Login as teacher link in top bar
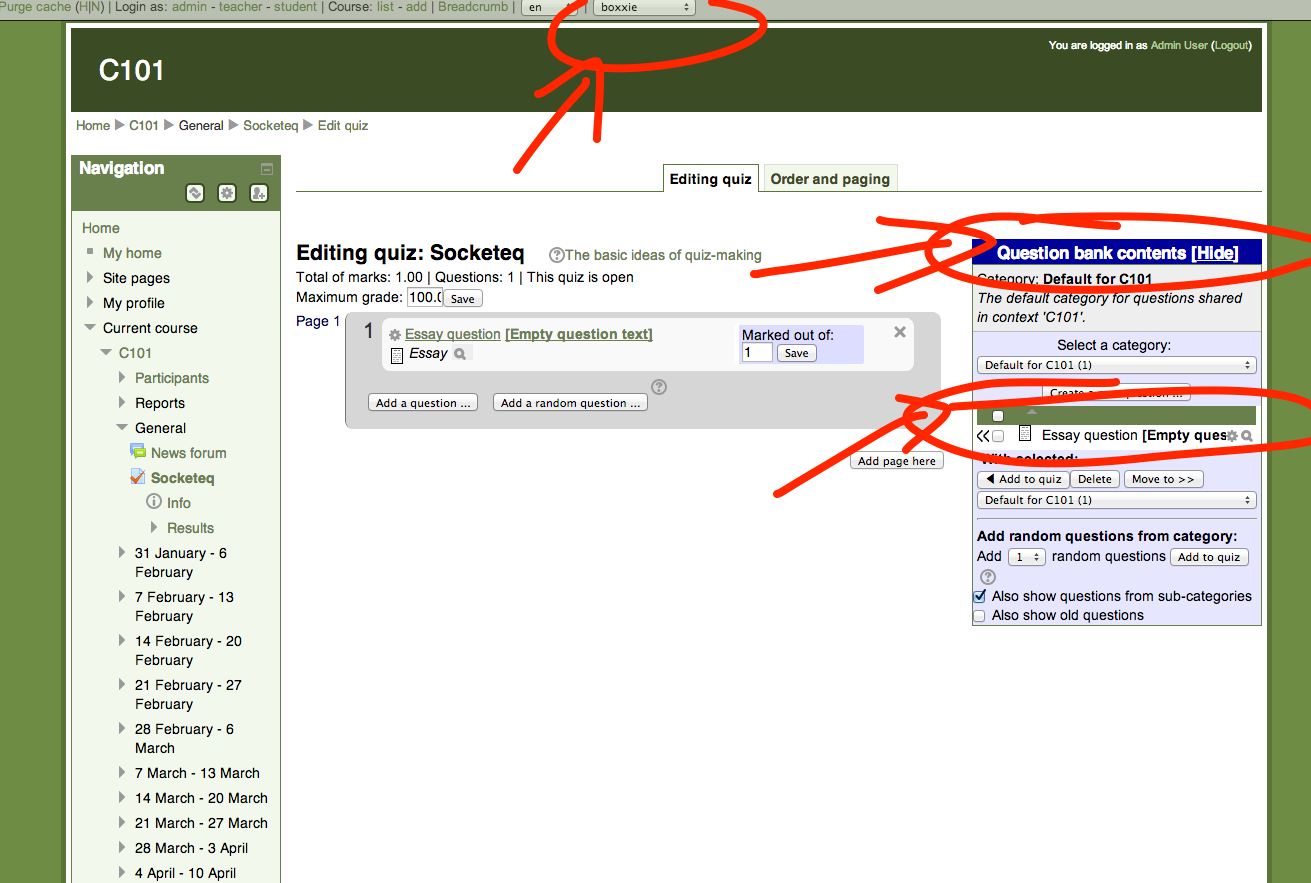1311x883 pixels. tap(241, 7)
